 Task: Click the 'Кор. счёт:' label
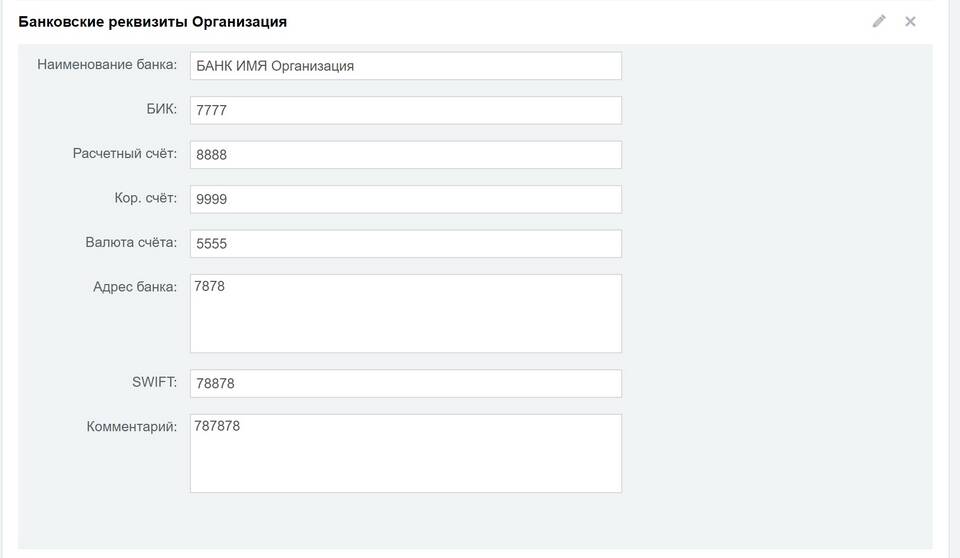pyautogui.click(x=146, y=198)
